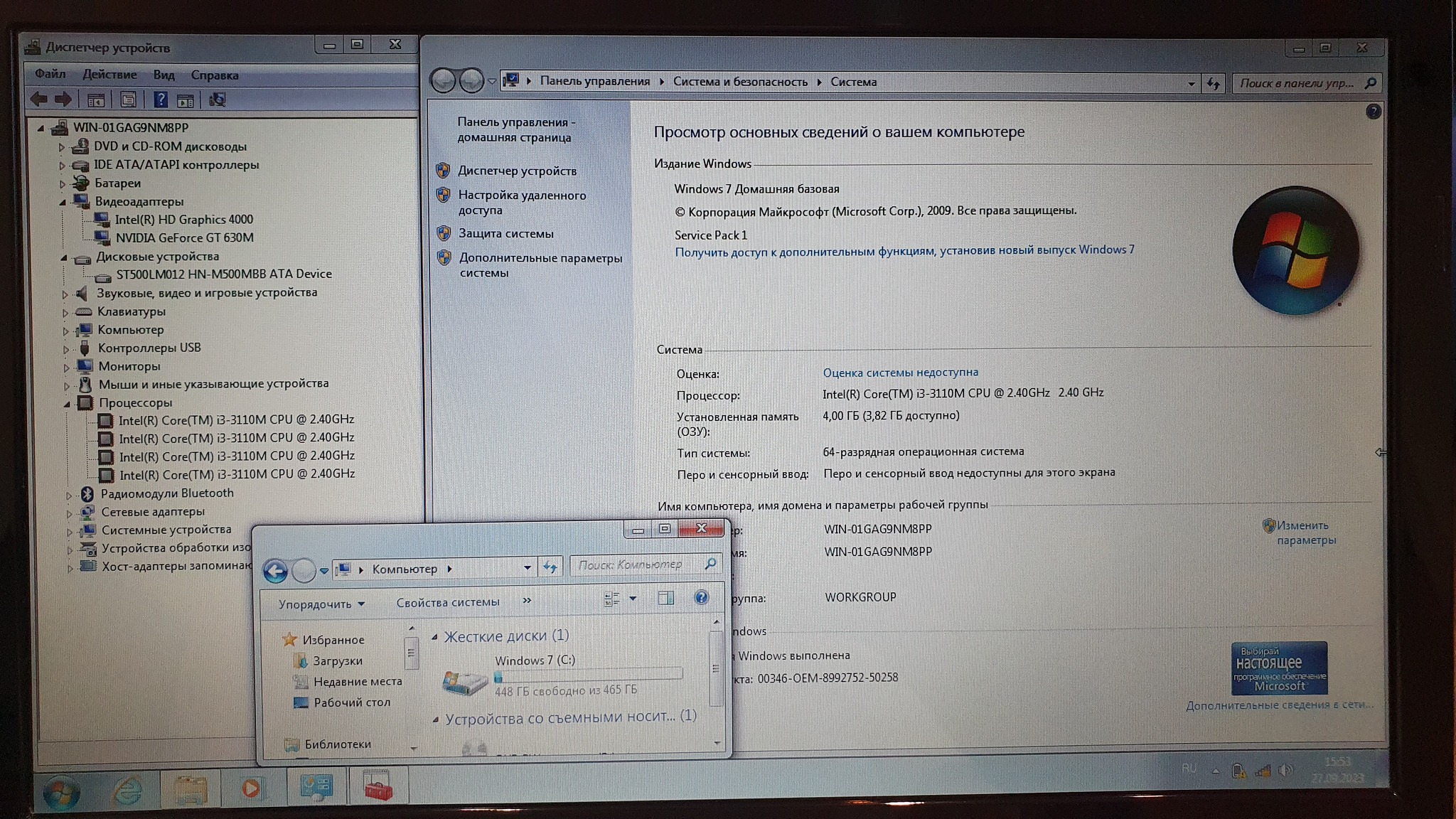
Task: Select NVIDIA GeForce GT 630M device
Action: 184,237
